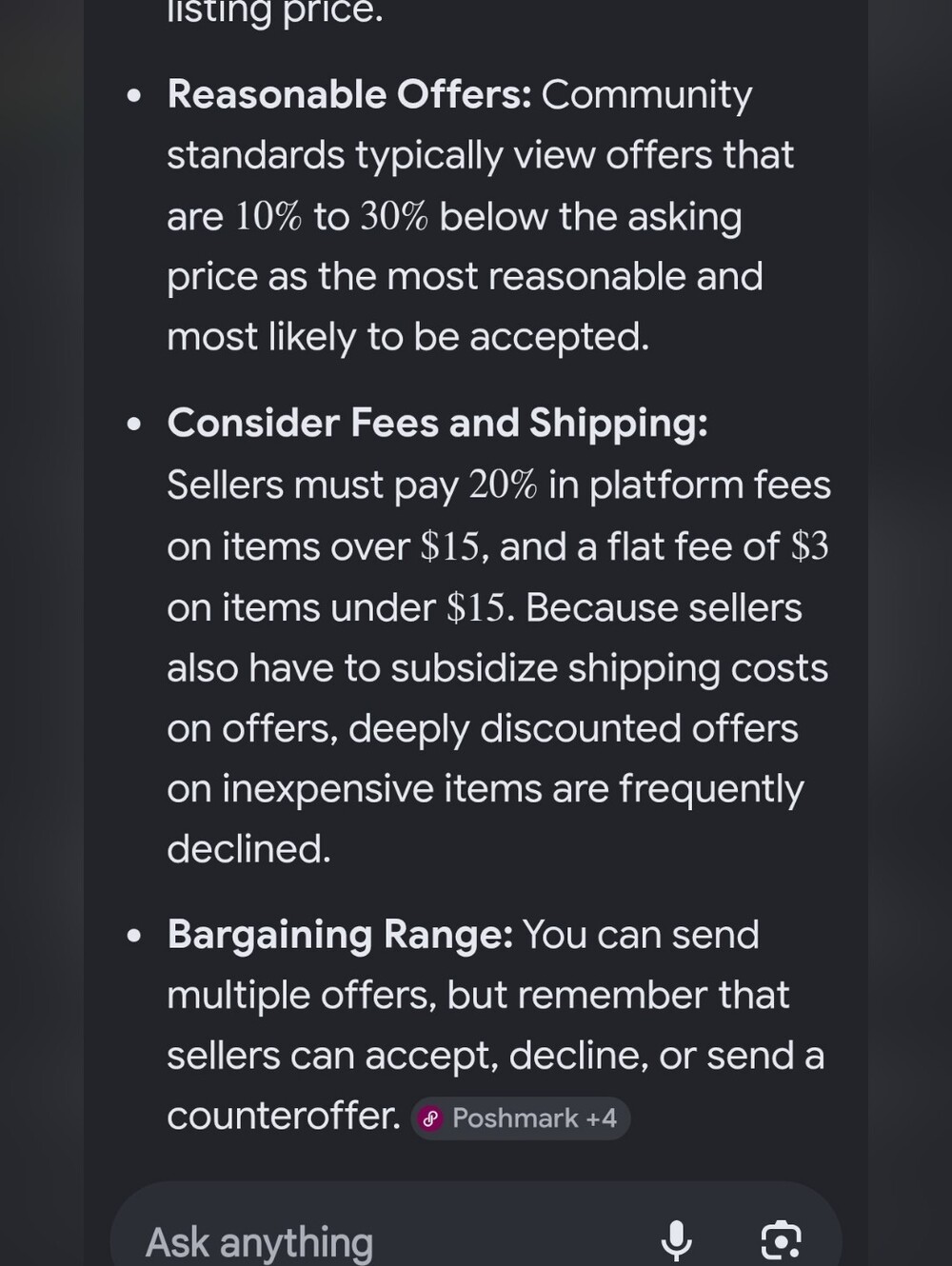Screen dimensions: 952x1266
Task: Click the Bargaining Range bold heading
Action: [341, 935]
